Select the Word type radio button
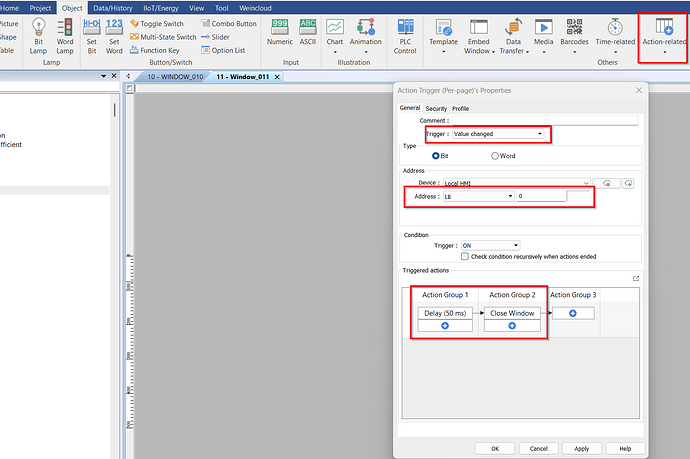690x459 pixels. (x=495, y=156)
